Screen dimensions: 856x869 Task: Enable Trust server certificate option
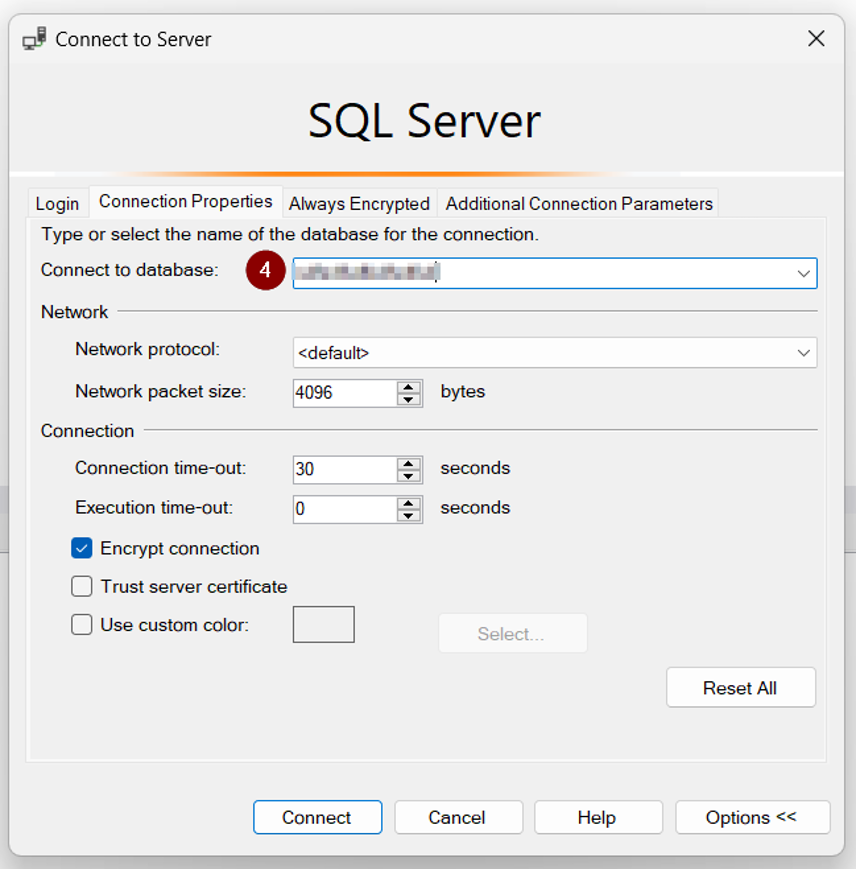click(82, 587)
